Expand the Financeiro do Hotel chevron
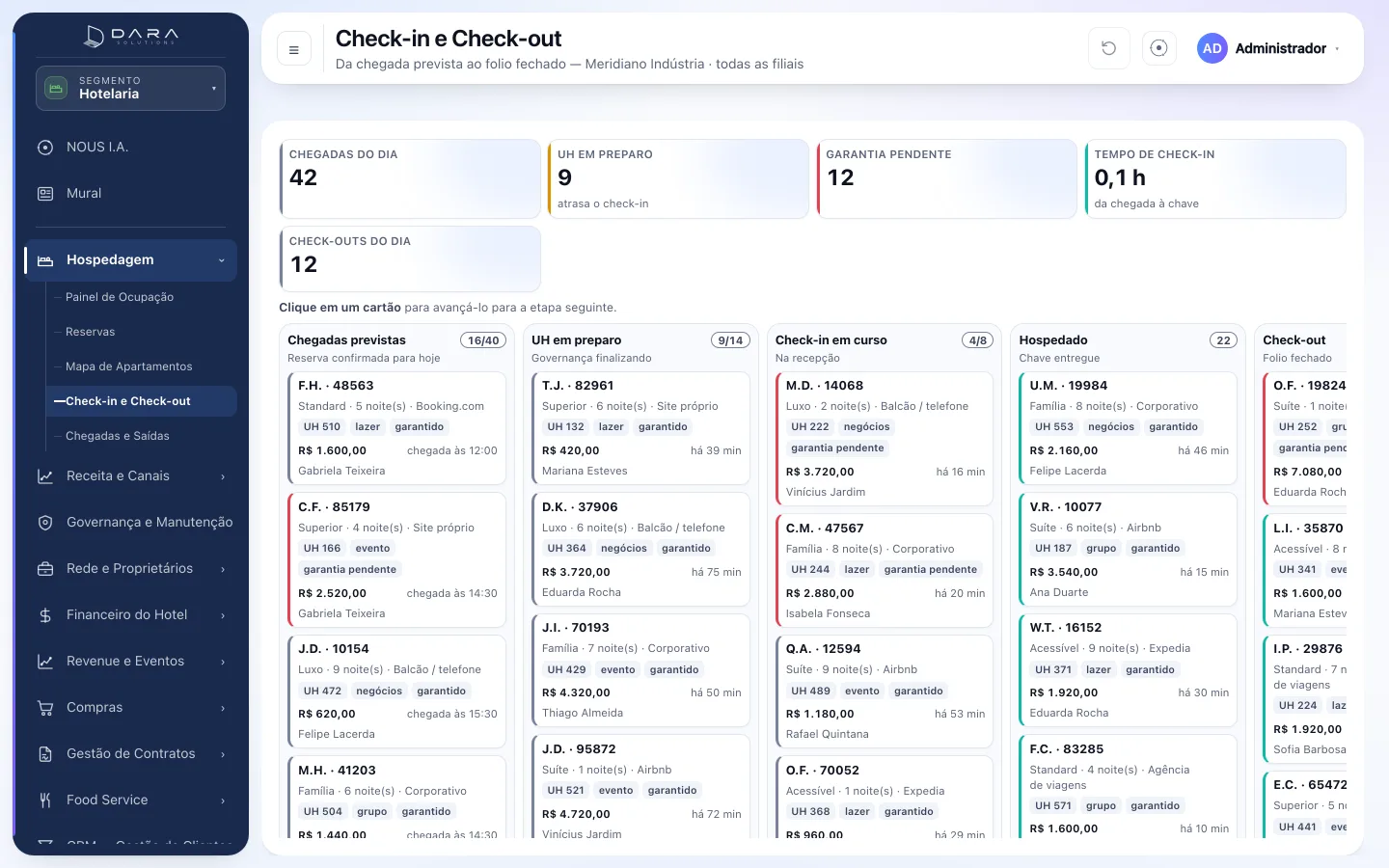Image resolution: width=1389 pixels, height=868 pixels. [223, 615]
